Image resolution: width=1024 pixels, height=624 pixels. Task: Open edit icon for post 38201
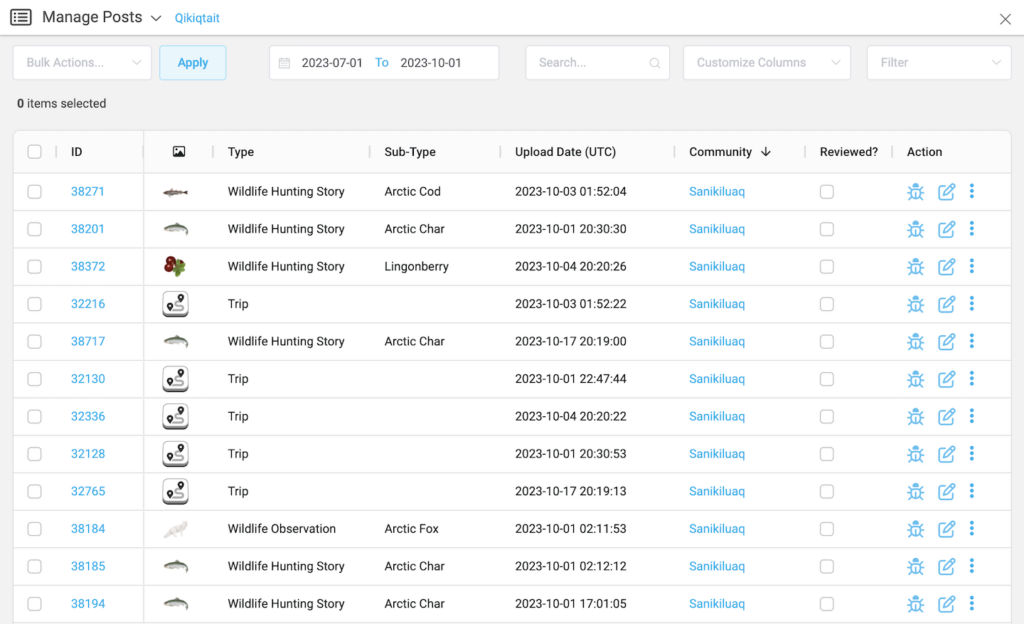click(946, 229)
